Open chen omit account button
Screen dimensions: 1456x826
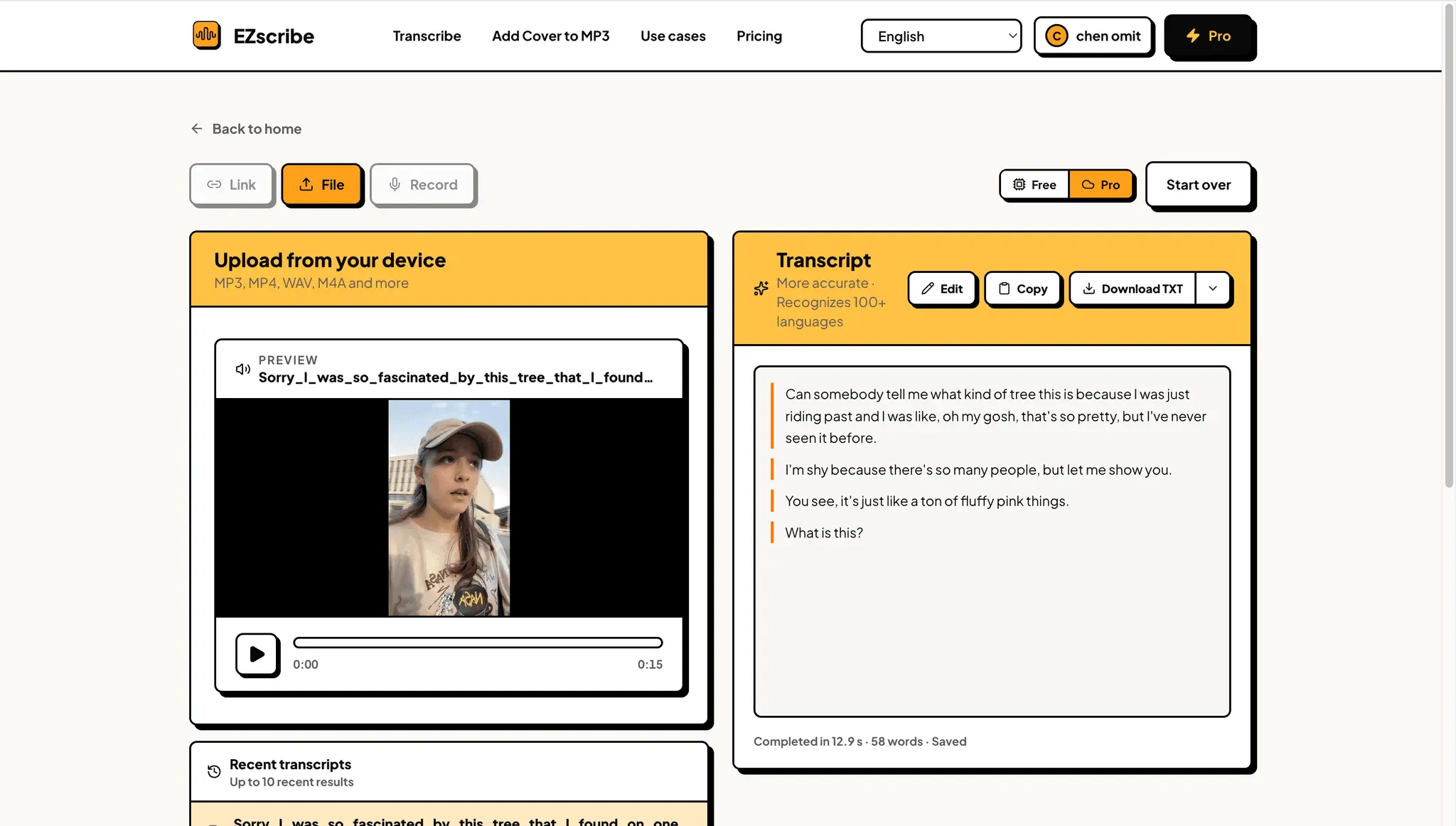point(1093,36)
